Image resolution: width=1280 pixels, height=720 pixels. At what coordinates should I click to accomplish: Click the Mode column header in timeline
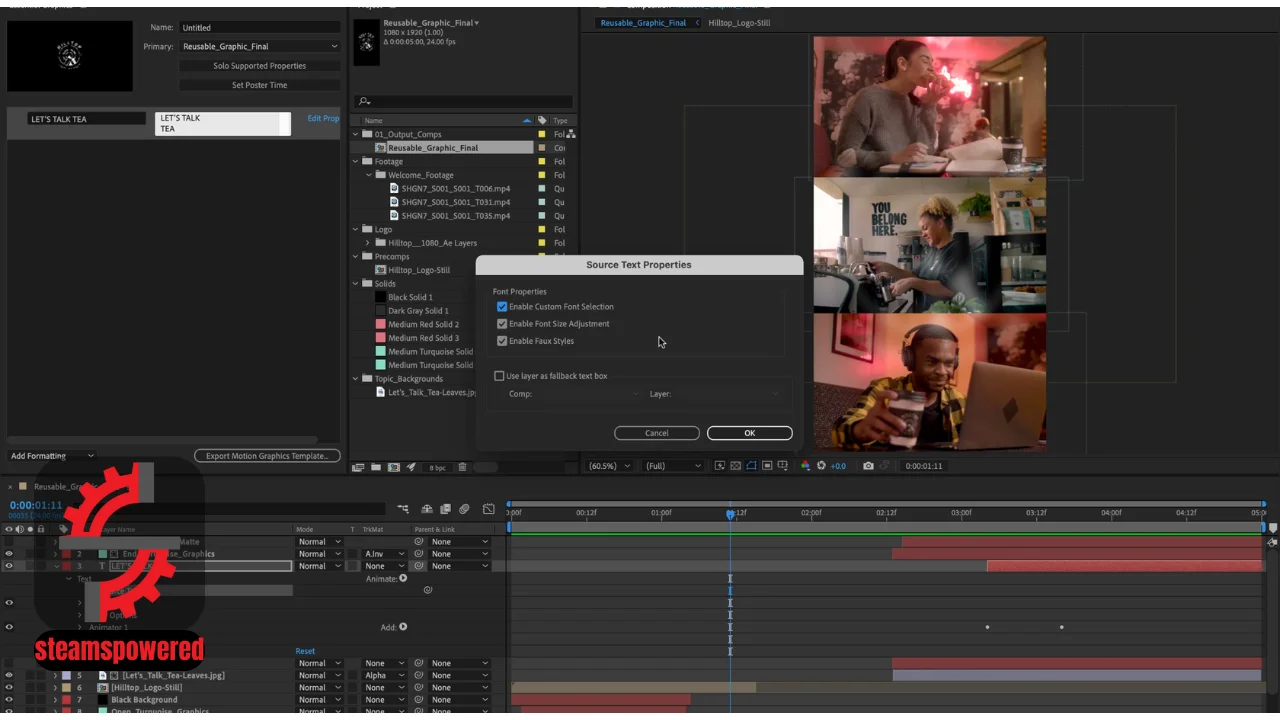coord(305,529)
